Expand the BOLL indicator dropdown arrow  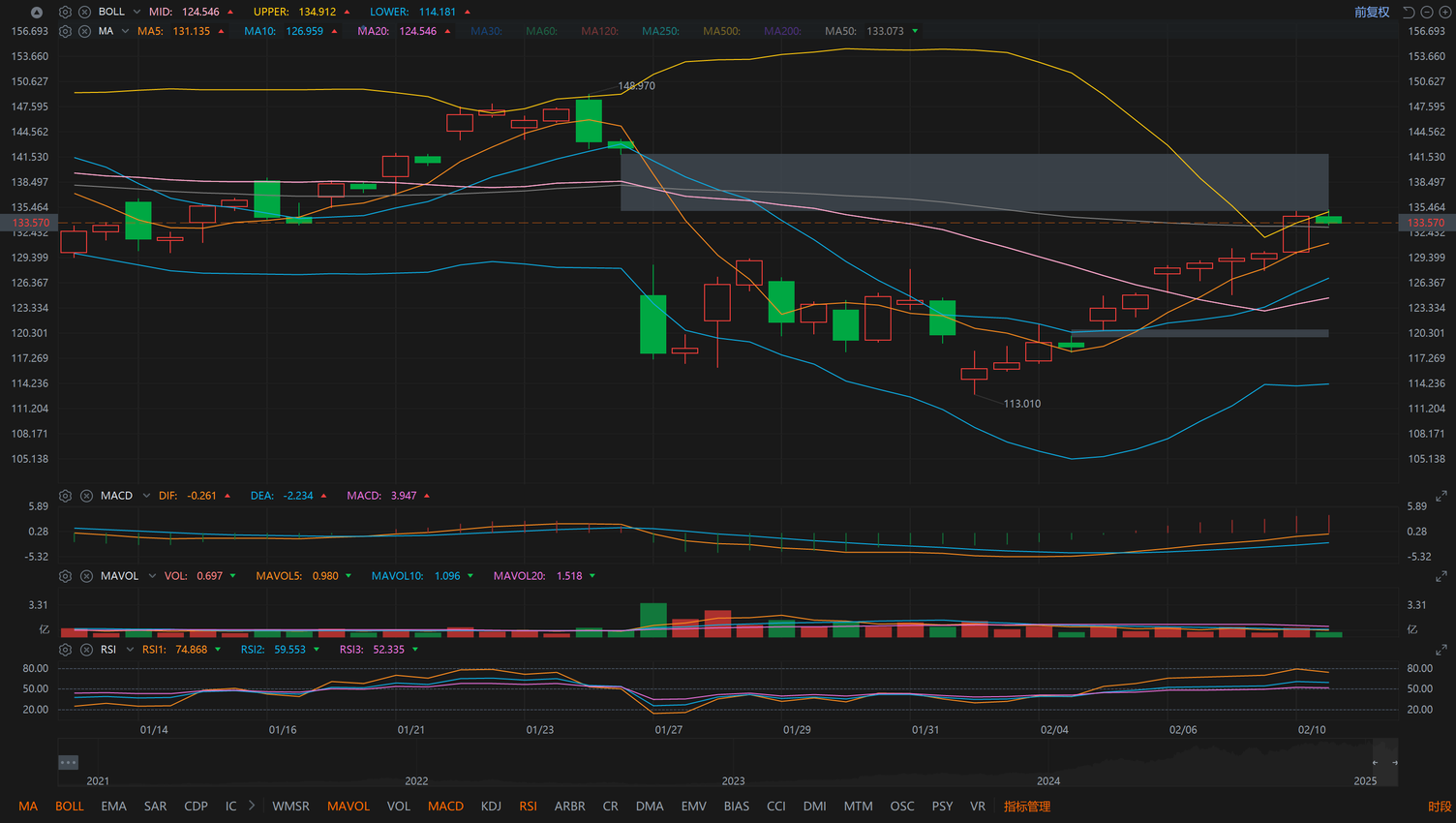(136, 12)
